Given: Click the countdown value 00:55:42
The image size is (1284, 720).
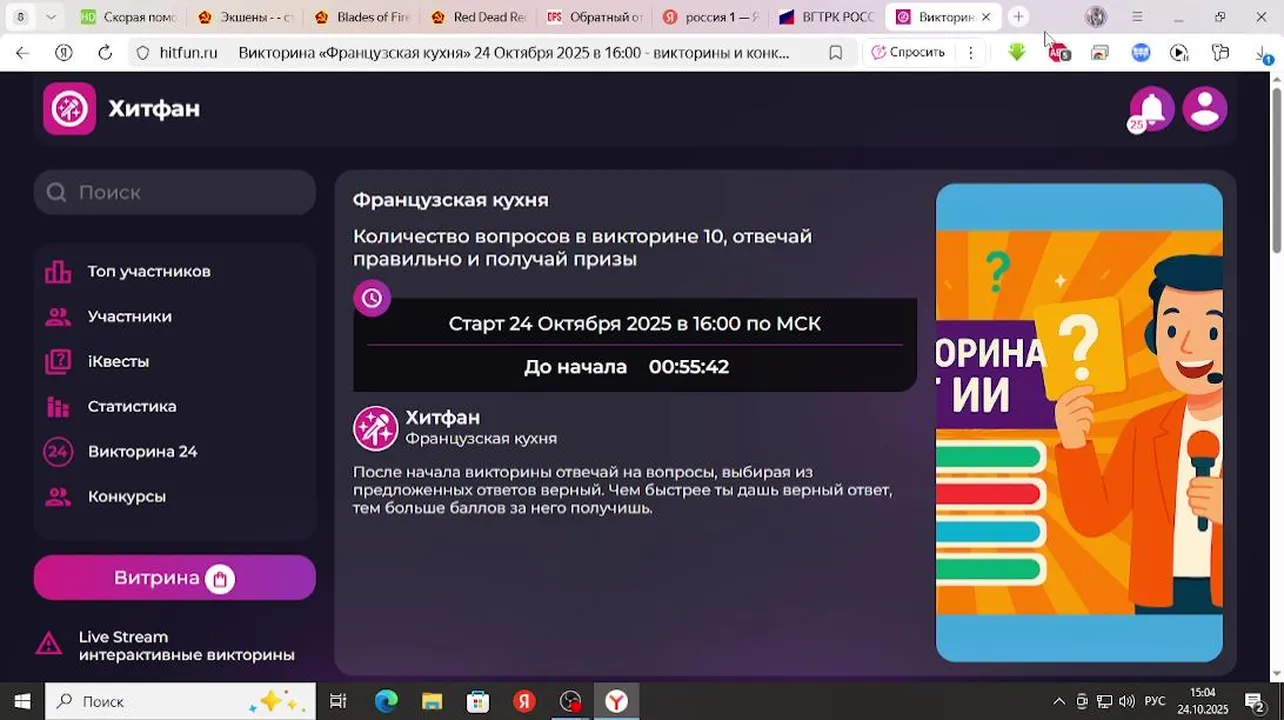Looking at the screenshot, I should [x=689, y=367].
